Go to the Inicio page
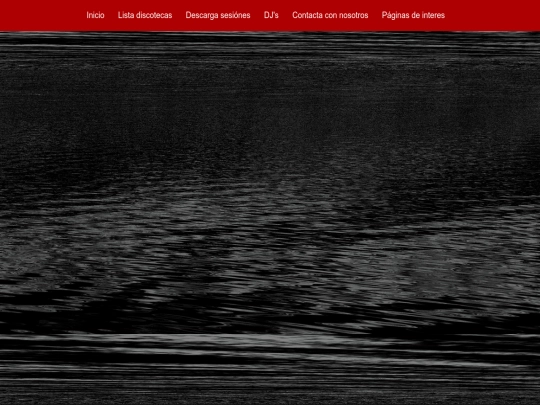Viewport: 540px width, 405px height. coord(95,15)
